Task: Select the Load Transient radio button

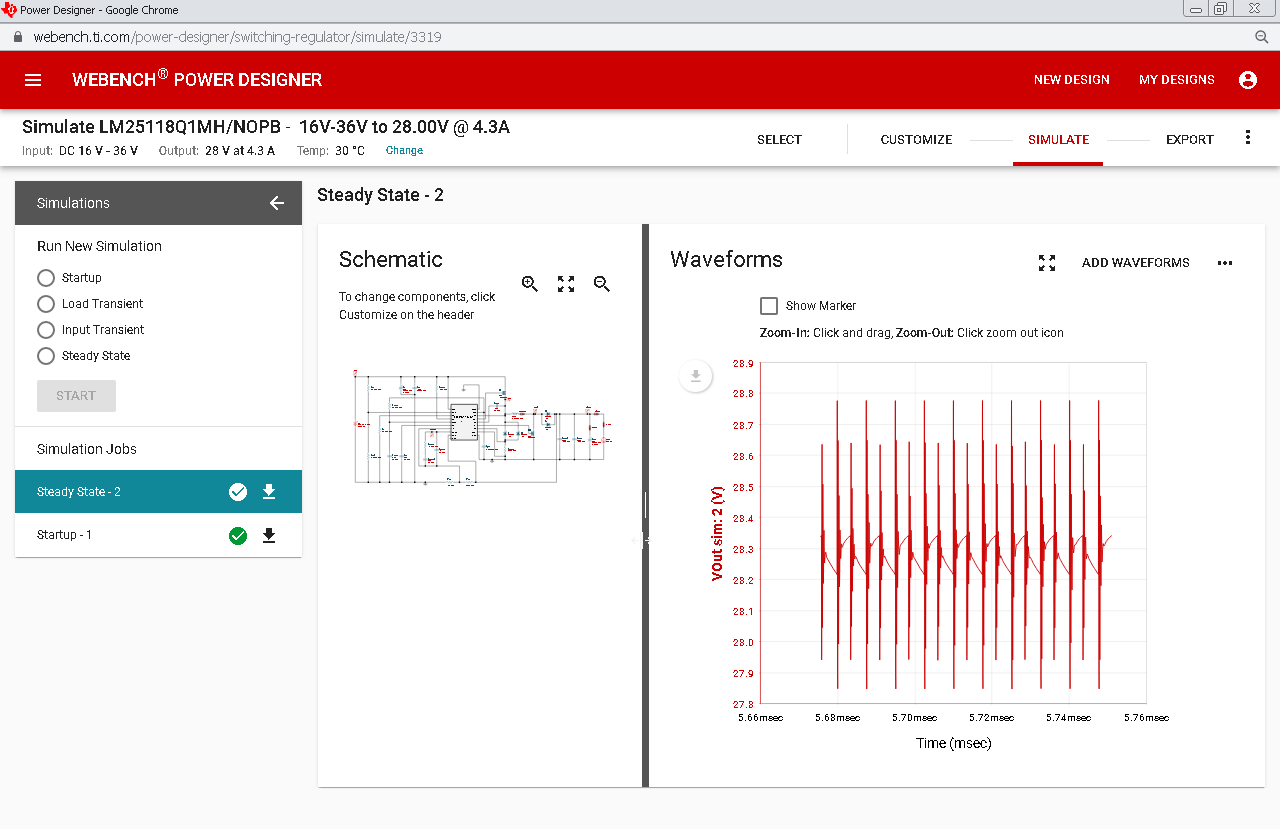Action: tap(45, 304)
